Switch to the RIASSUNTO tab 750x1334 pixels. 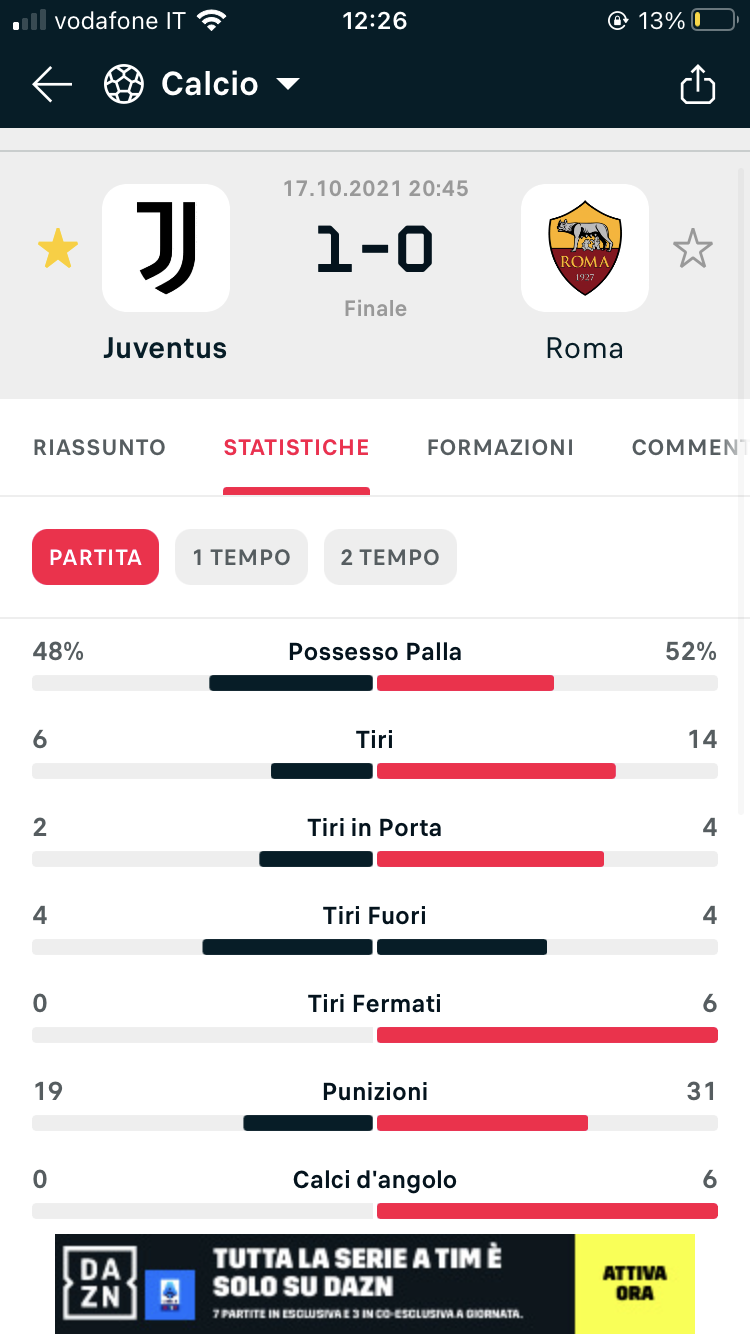click(100, 447)
